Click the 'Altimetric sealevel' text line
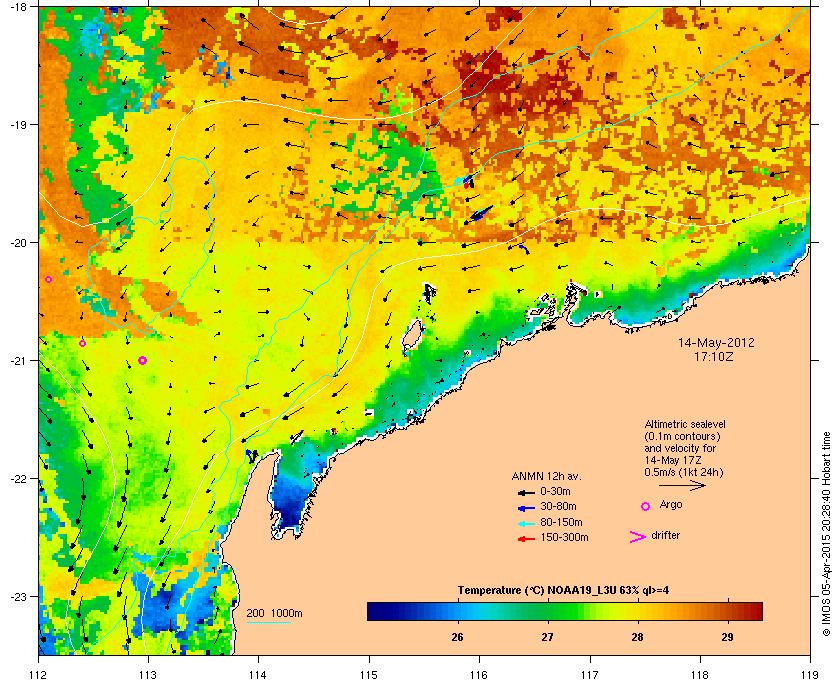840x680 pixels. pos(685,424)
